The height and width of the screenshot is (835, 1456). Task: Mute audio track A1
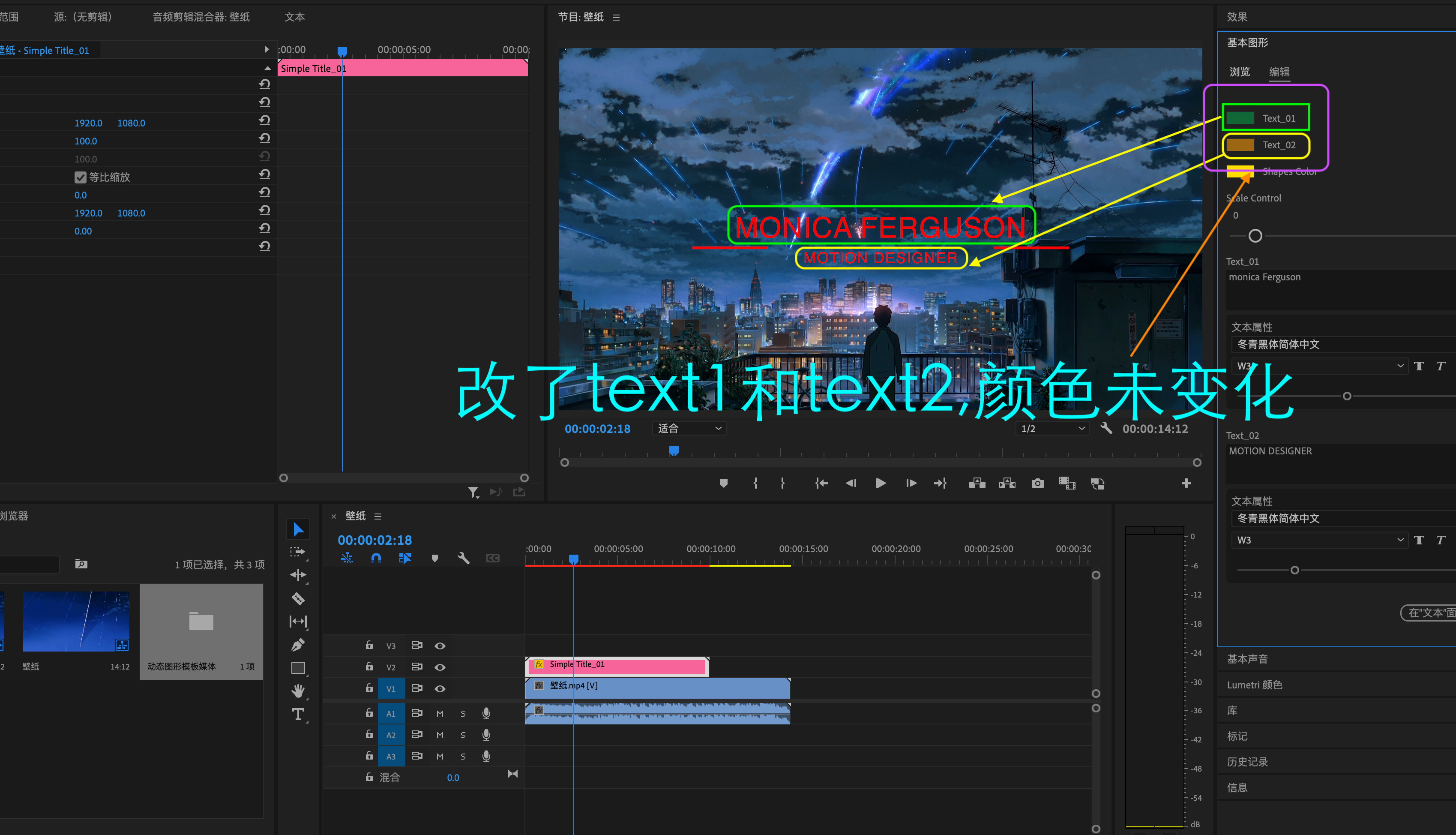[x=440, y=713]
